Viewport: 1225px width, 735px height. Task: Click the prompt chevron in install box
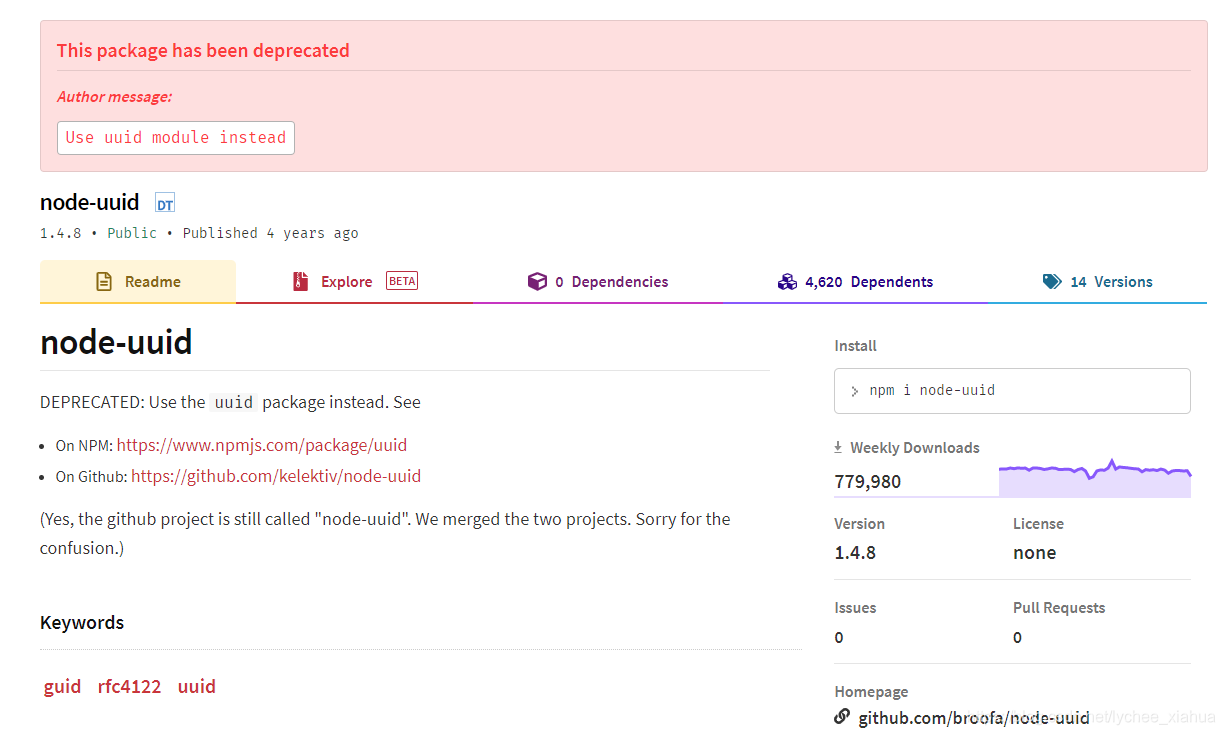tap(855, 391)
